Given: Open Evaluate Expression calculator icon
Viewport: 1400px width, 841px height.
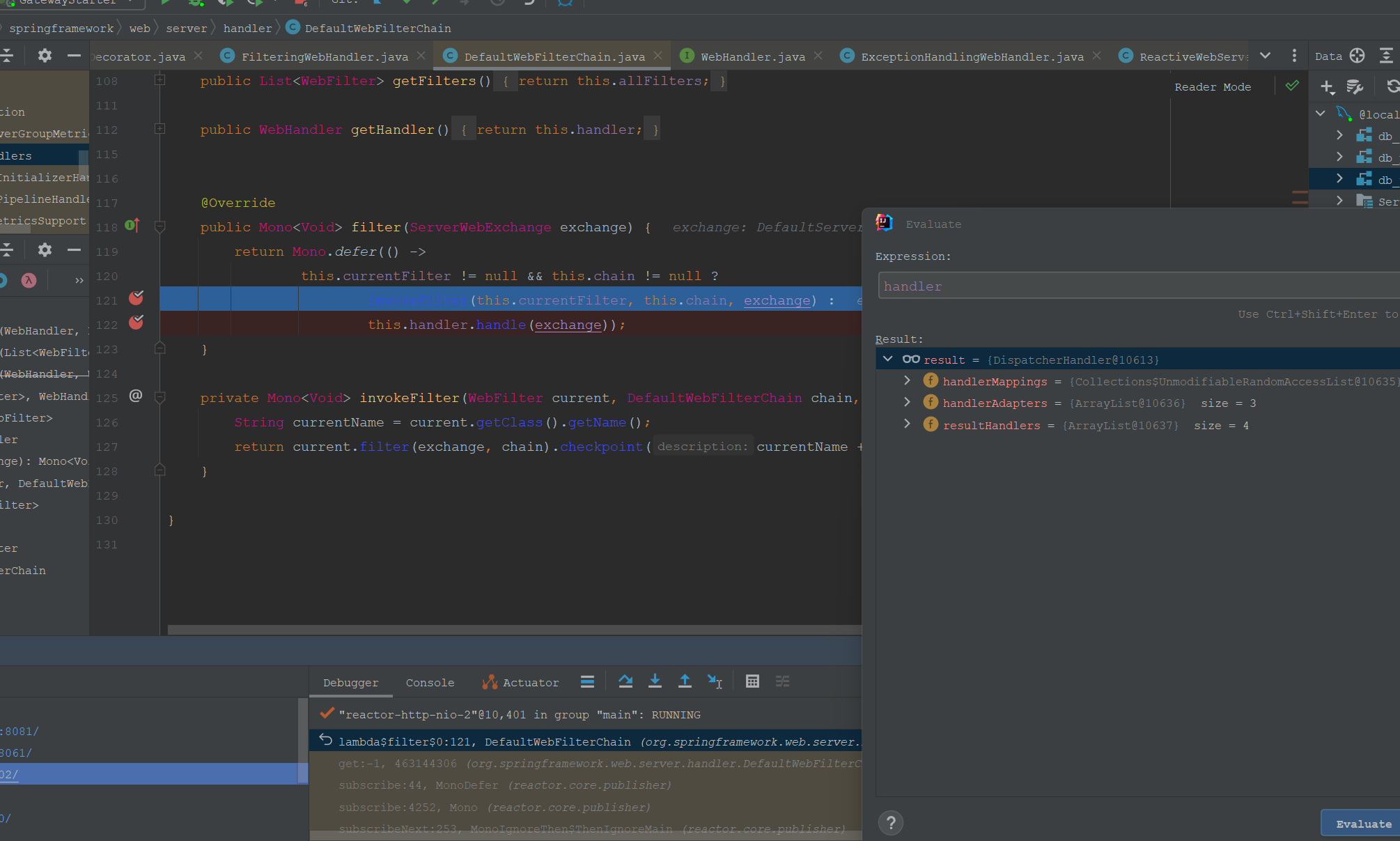Looking at the screenshot, I should pyautogui.click(x=752, y=681).
